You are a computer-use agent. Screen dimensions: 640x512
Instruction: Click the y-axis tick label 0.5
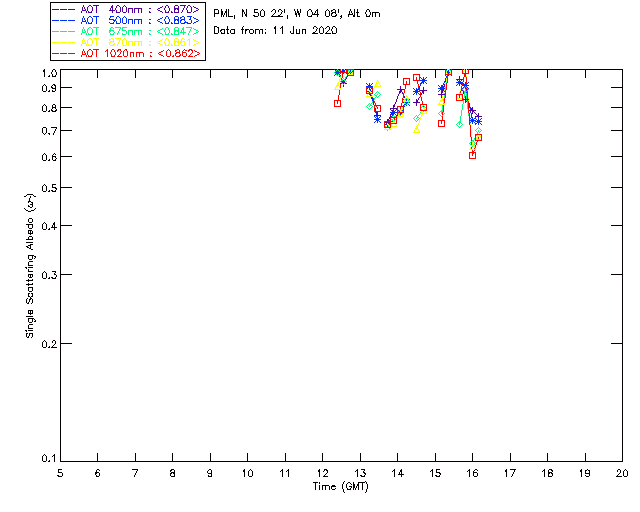pyautogui.click(x=48, y=188)
